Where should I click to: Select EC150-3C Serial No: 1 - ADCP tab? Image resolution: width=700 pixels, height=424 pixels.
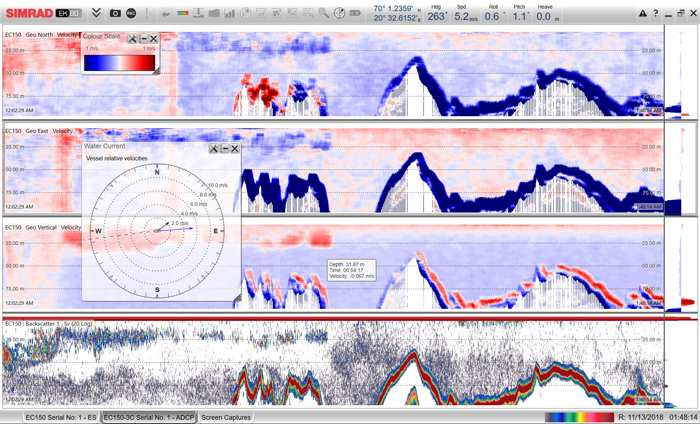(149, 417)
